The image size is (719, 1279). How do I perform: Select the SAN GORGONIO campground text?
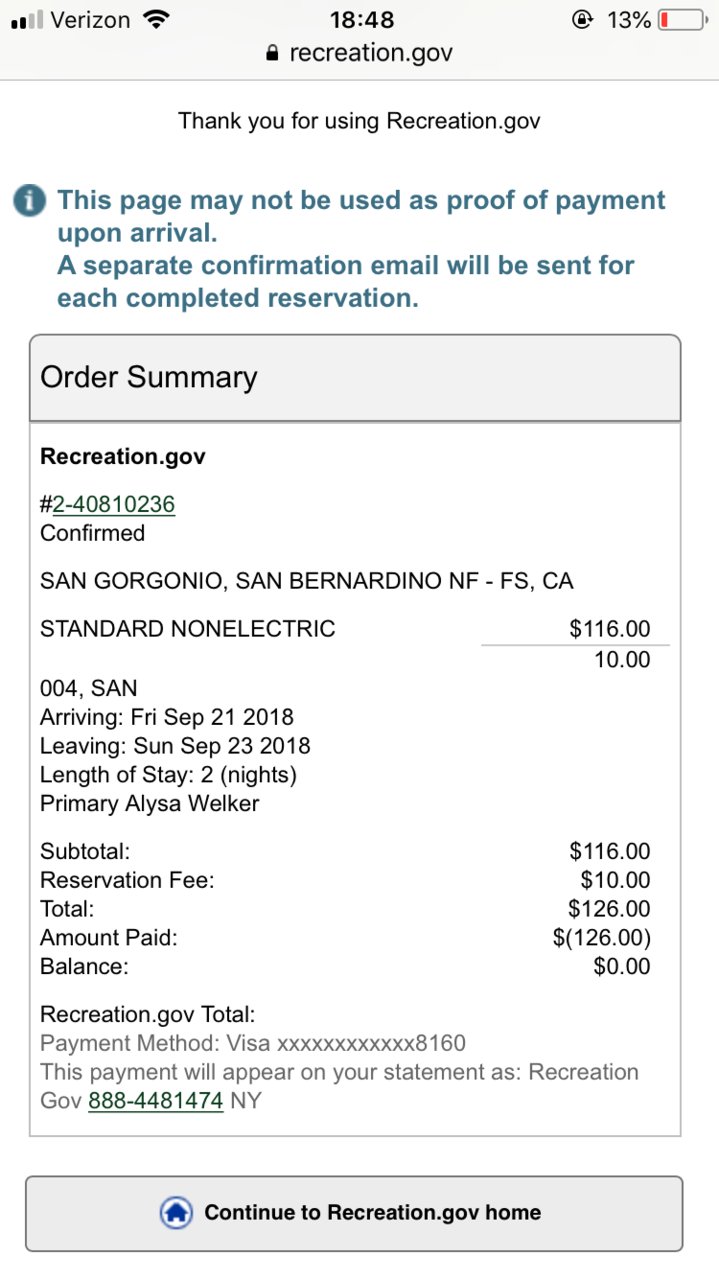pos(307,581)
